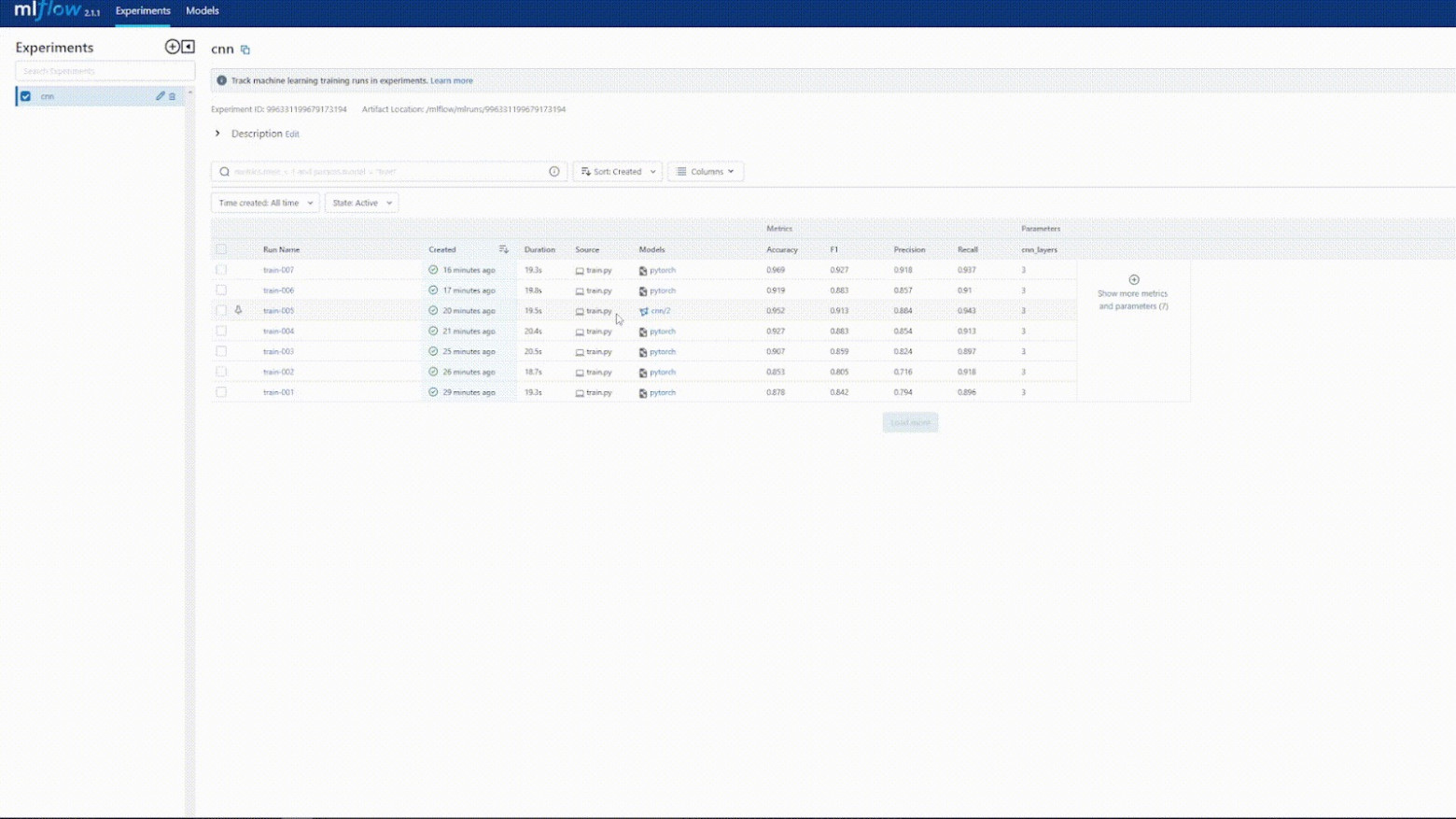Uncheck the cnn experiment checkbox
Viewport: 1456px width, 819px height.
pyautogui.click(x=26, y=96)
